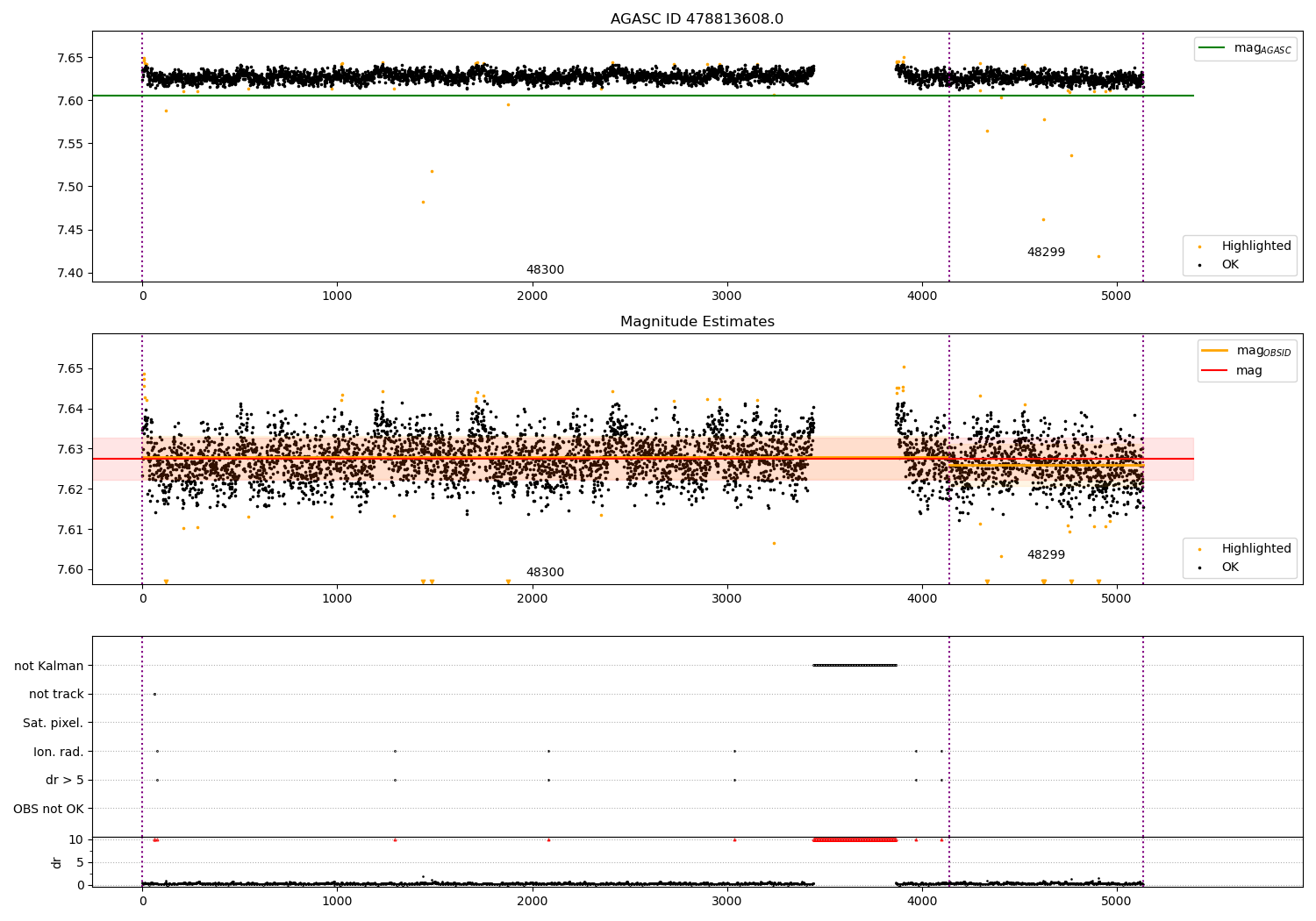Click the "48299" annotation in the top plot
This screenshot has height=921, width=1316.
pos(1046,253)
